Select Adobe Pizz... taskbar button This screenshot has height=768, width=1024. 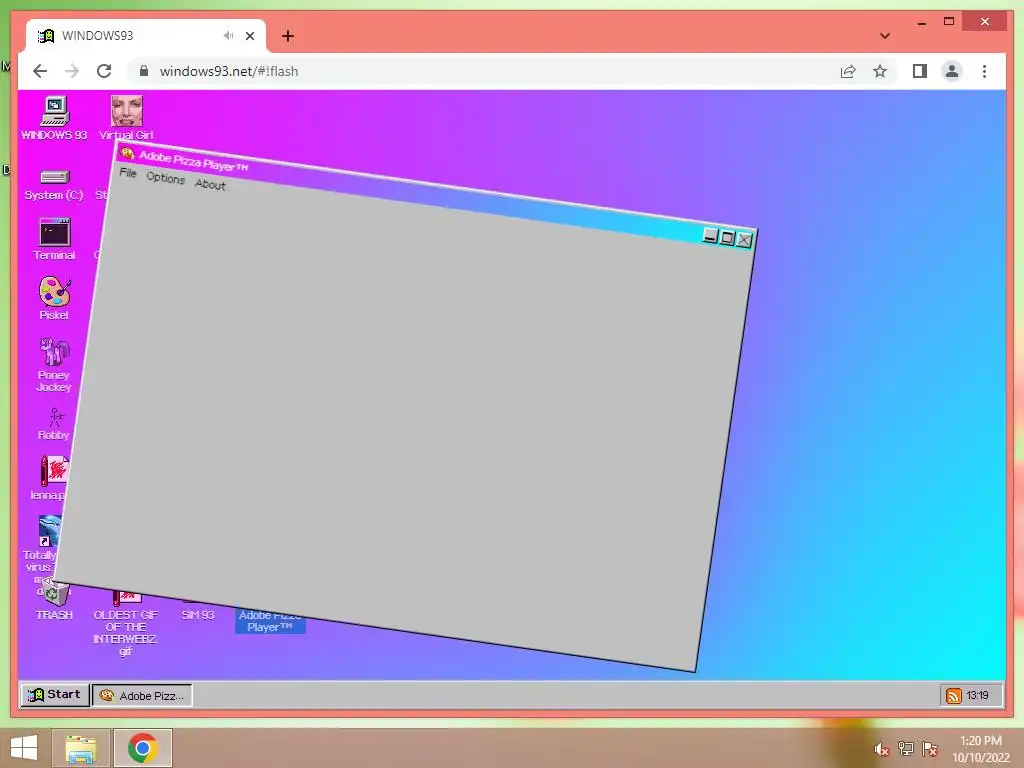(142, 696)
